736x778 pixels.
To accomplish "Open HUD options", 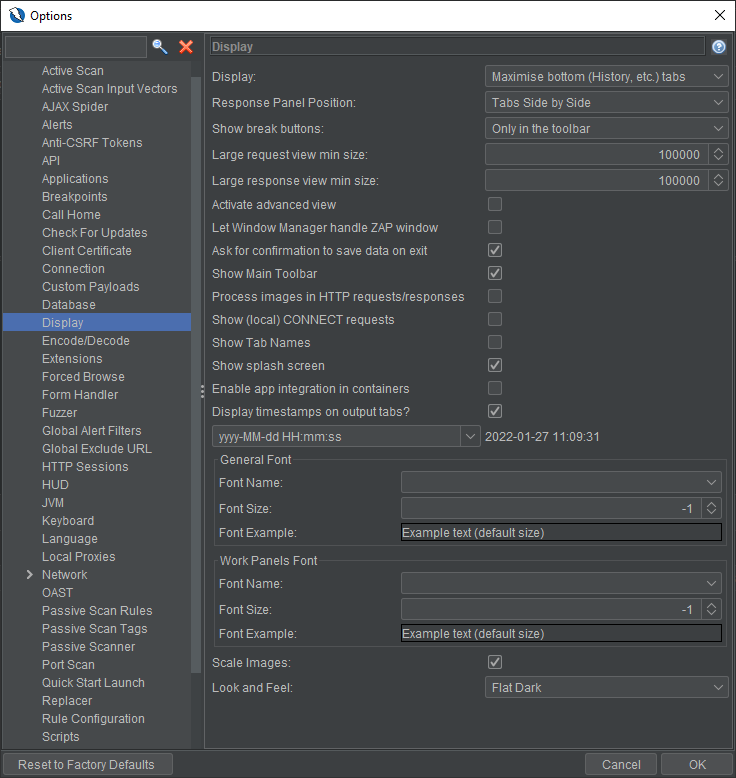I will coord(55,484).
